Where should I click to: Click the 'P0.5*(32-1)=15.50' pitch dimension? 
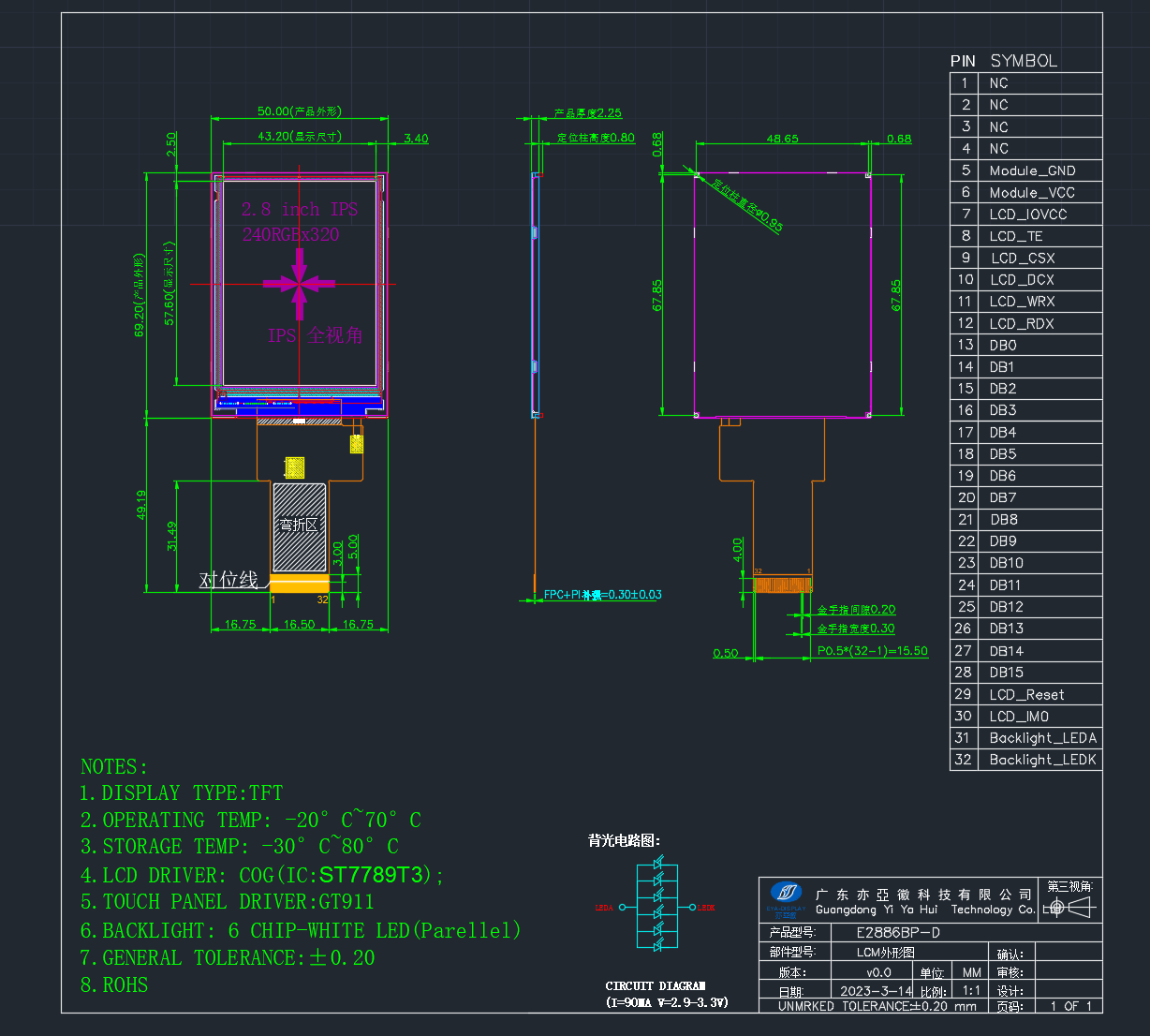(872, 651)
